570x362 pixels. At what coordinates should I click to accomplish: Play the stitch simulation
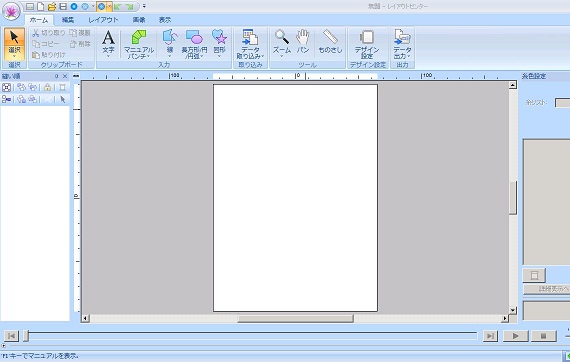515,335
